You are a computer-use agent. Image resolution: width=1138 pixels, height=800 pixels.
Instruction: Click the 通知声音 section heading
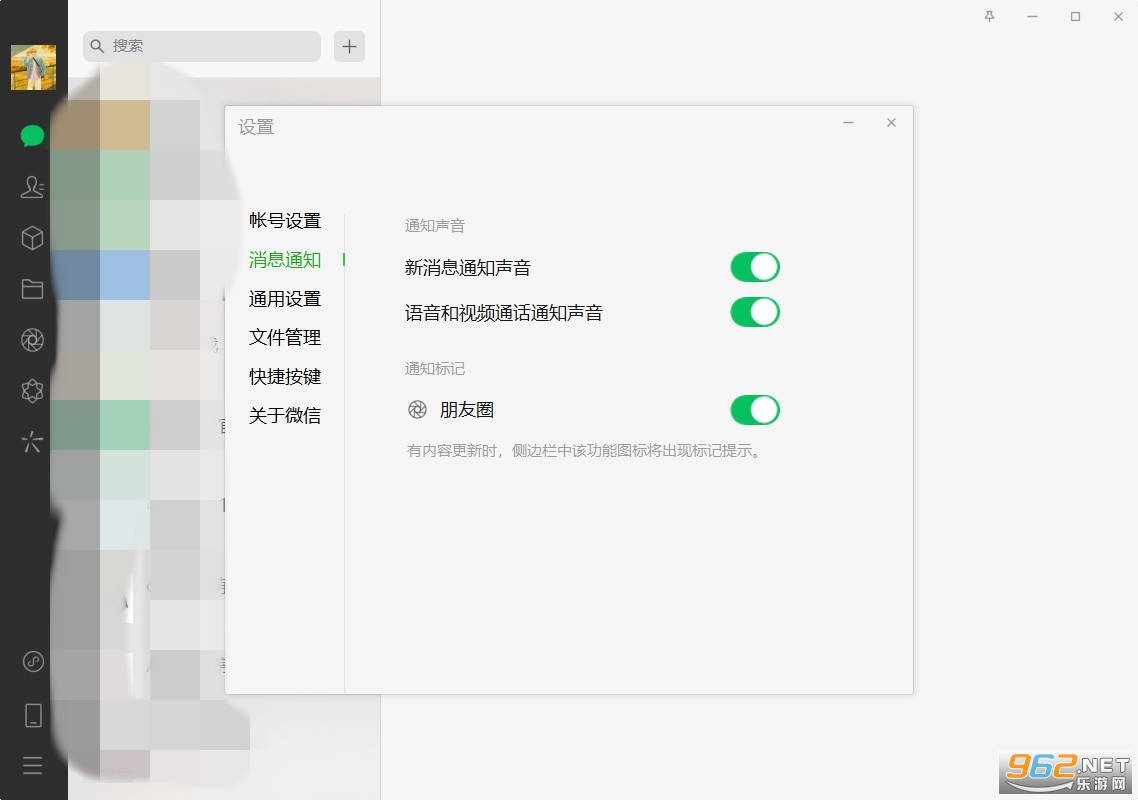pos(435,226)
